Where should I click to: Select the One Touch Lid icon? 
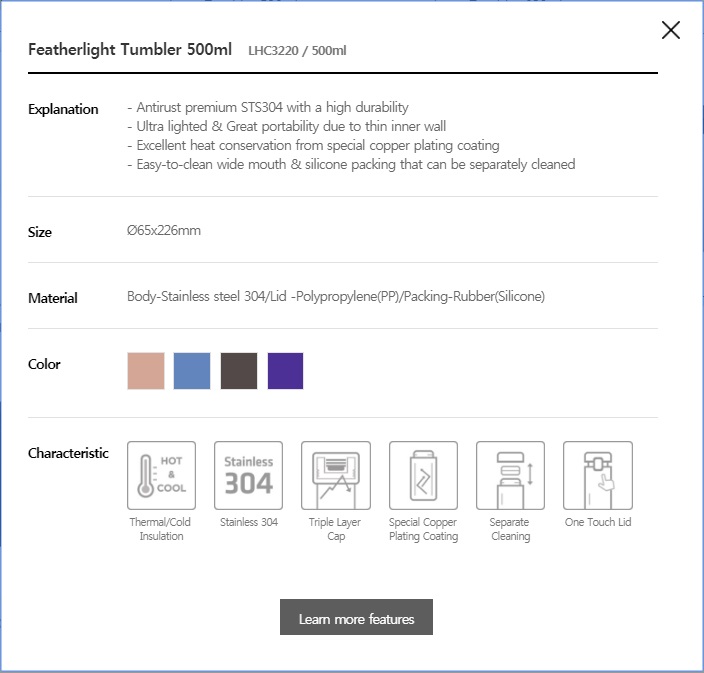598,475
